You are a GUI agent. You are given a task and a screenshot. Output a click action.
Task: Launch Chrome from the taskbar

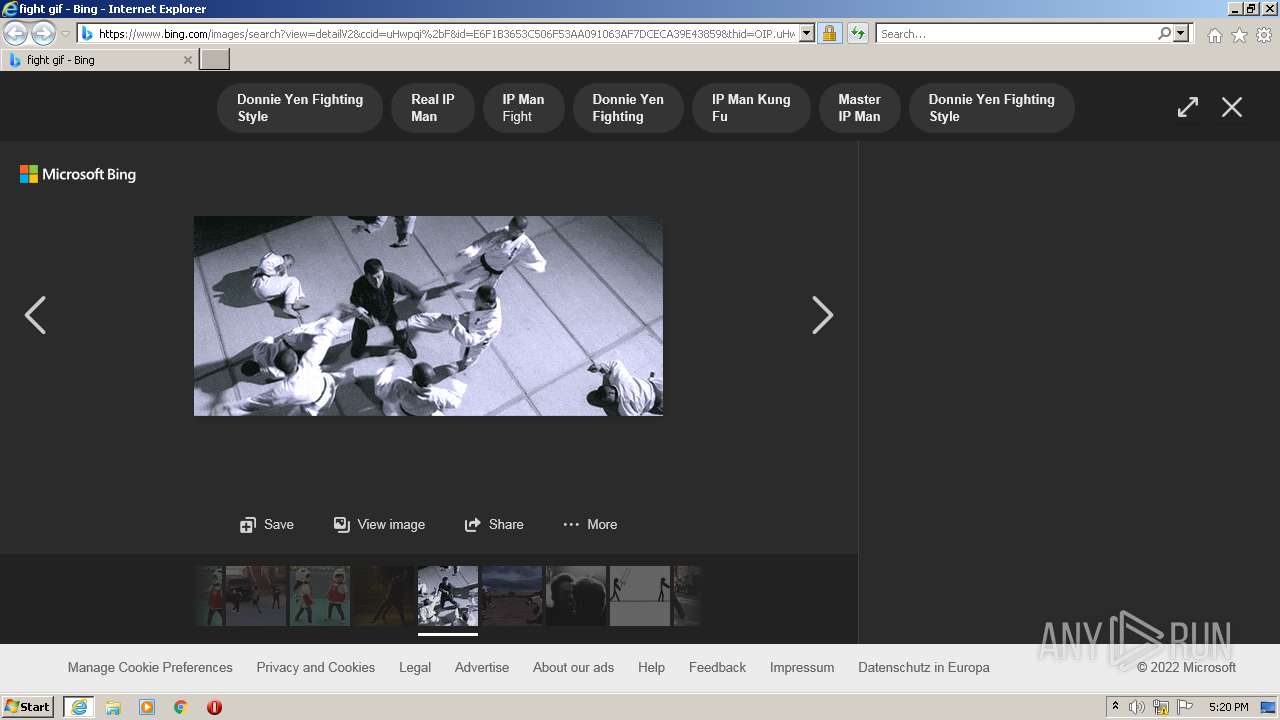[181, 707]
